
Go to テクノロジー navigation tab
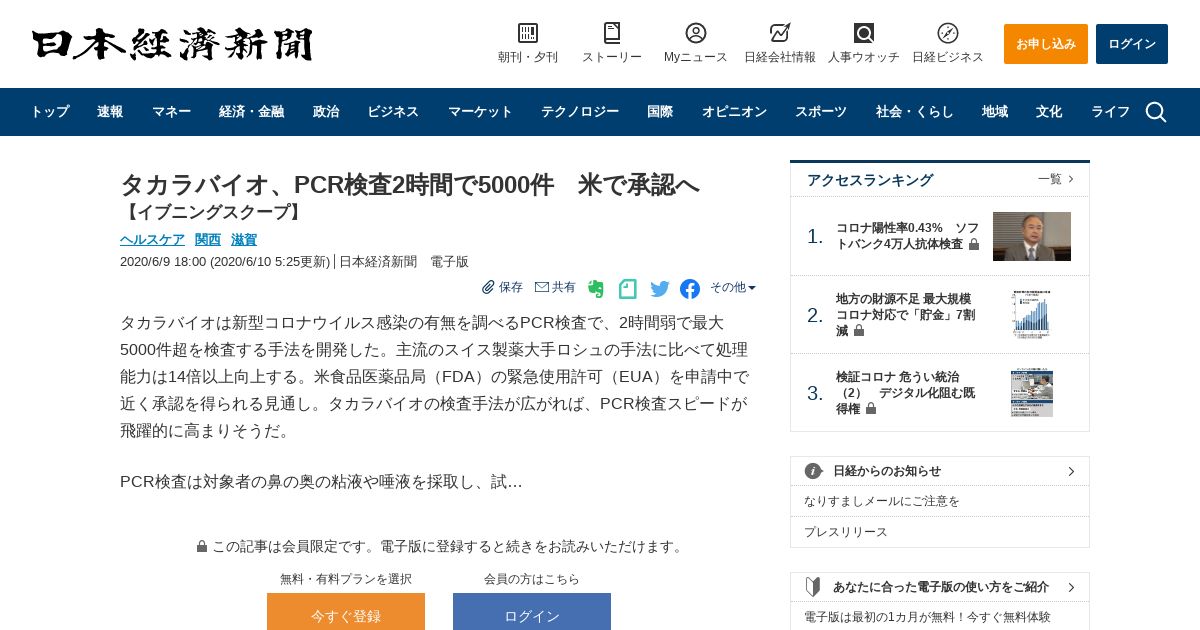(580, 112)
